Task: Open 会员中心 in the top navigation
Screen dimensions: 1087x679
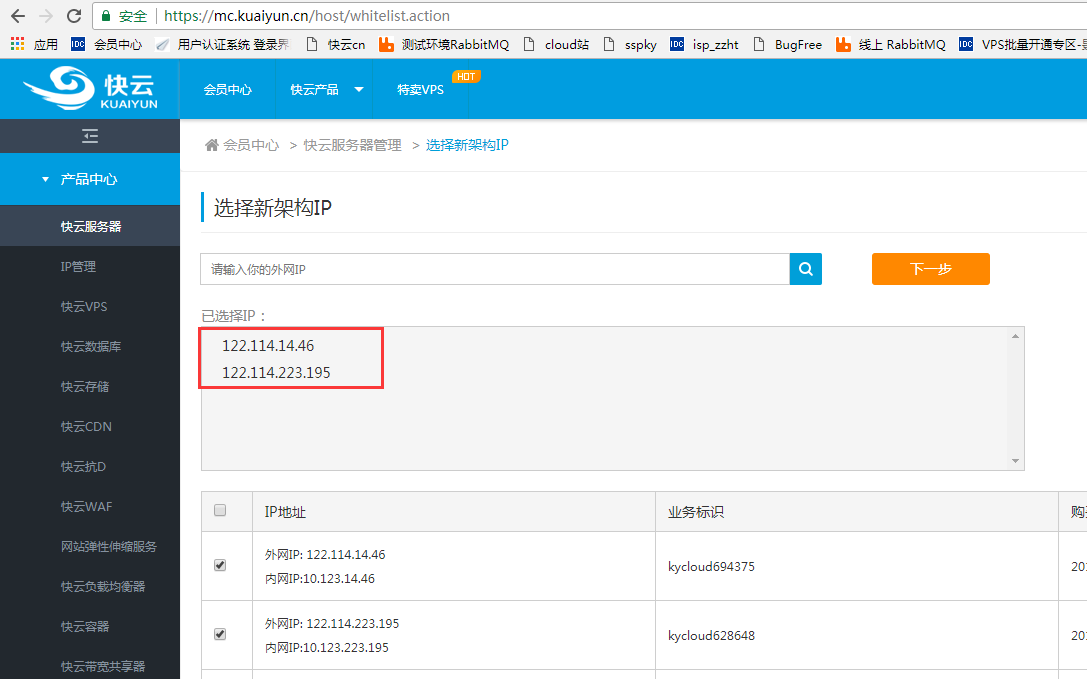Action: click(227, 89)
